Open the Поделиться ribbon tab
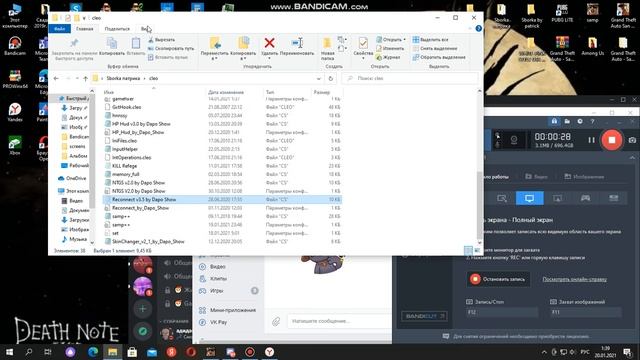The image size is (640, 360). 117,29
